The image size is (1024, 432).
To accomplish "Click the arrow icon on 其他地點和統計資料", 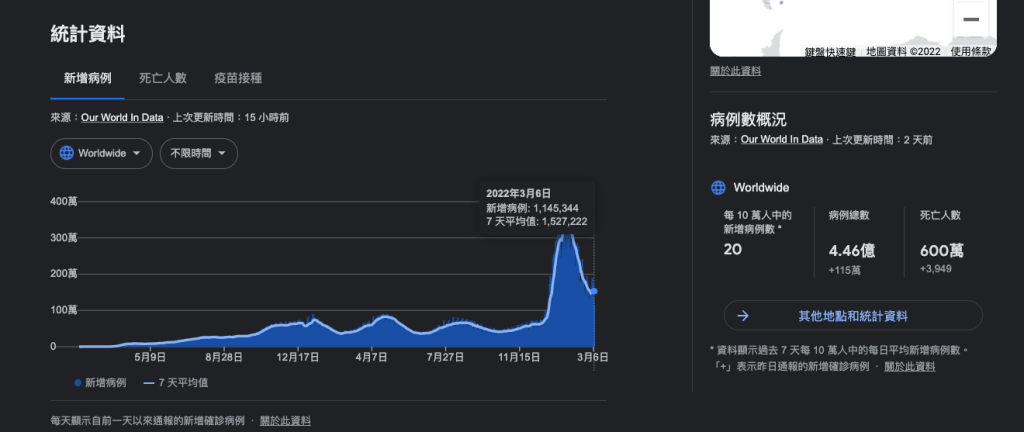I will pyautogui.click(x=743, y=315).
